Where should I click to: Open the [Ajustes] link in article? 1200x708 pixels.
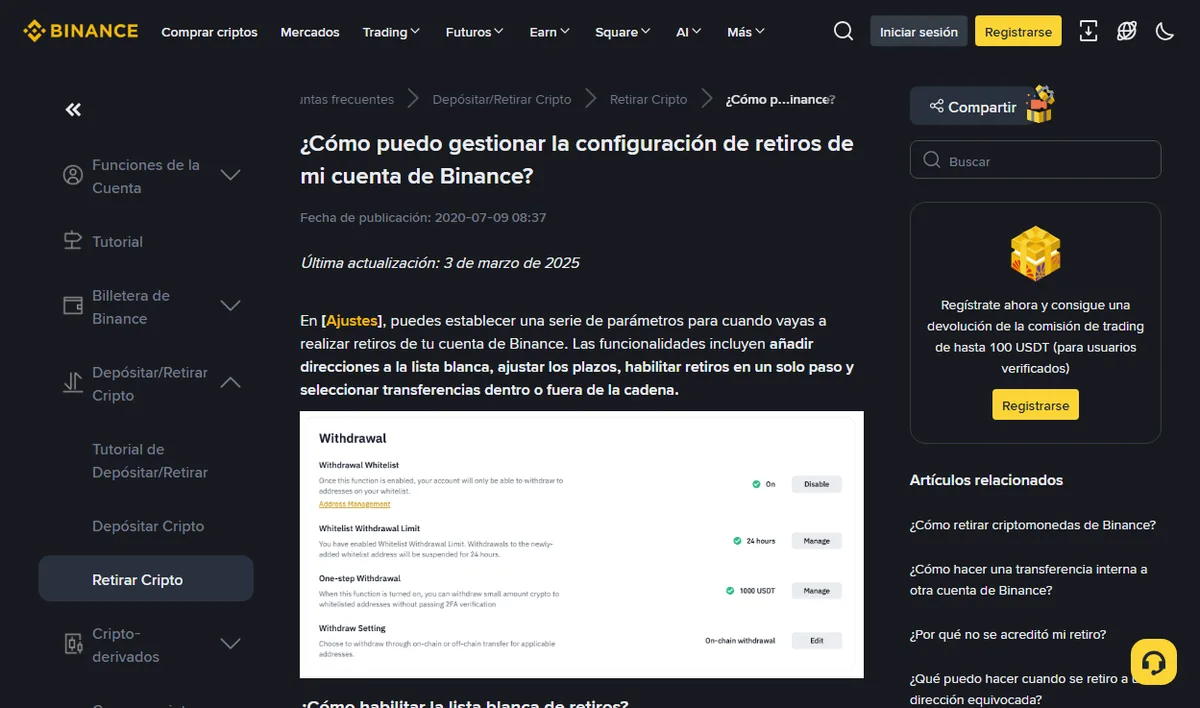tap(351, 320)
